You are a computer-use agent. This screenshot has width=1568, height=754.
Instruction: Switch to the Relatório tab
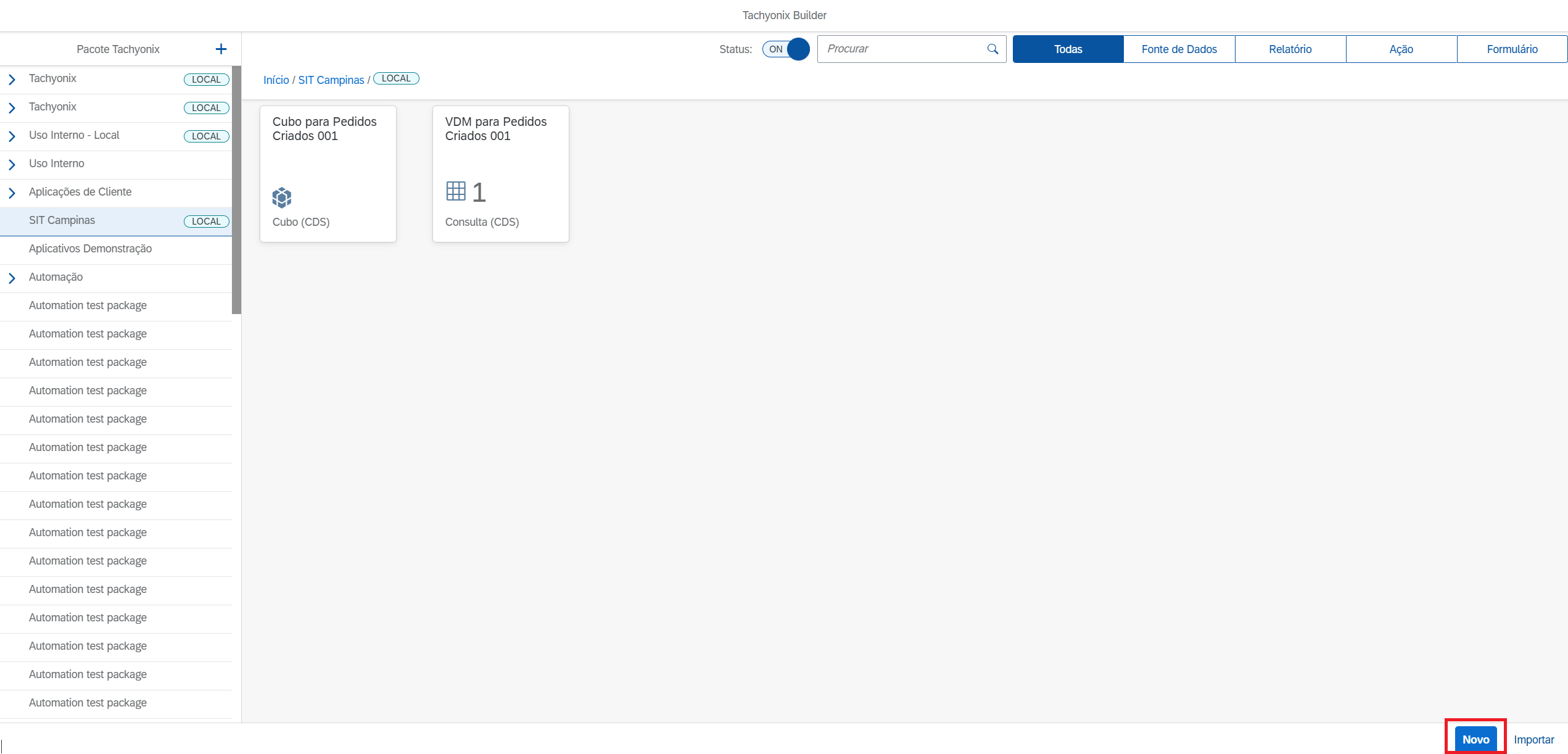(x=1290, y=49)
